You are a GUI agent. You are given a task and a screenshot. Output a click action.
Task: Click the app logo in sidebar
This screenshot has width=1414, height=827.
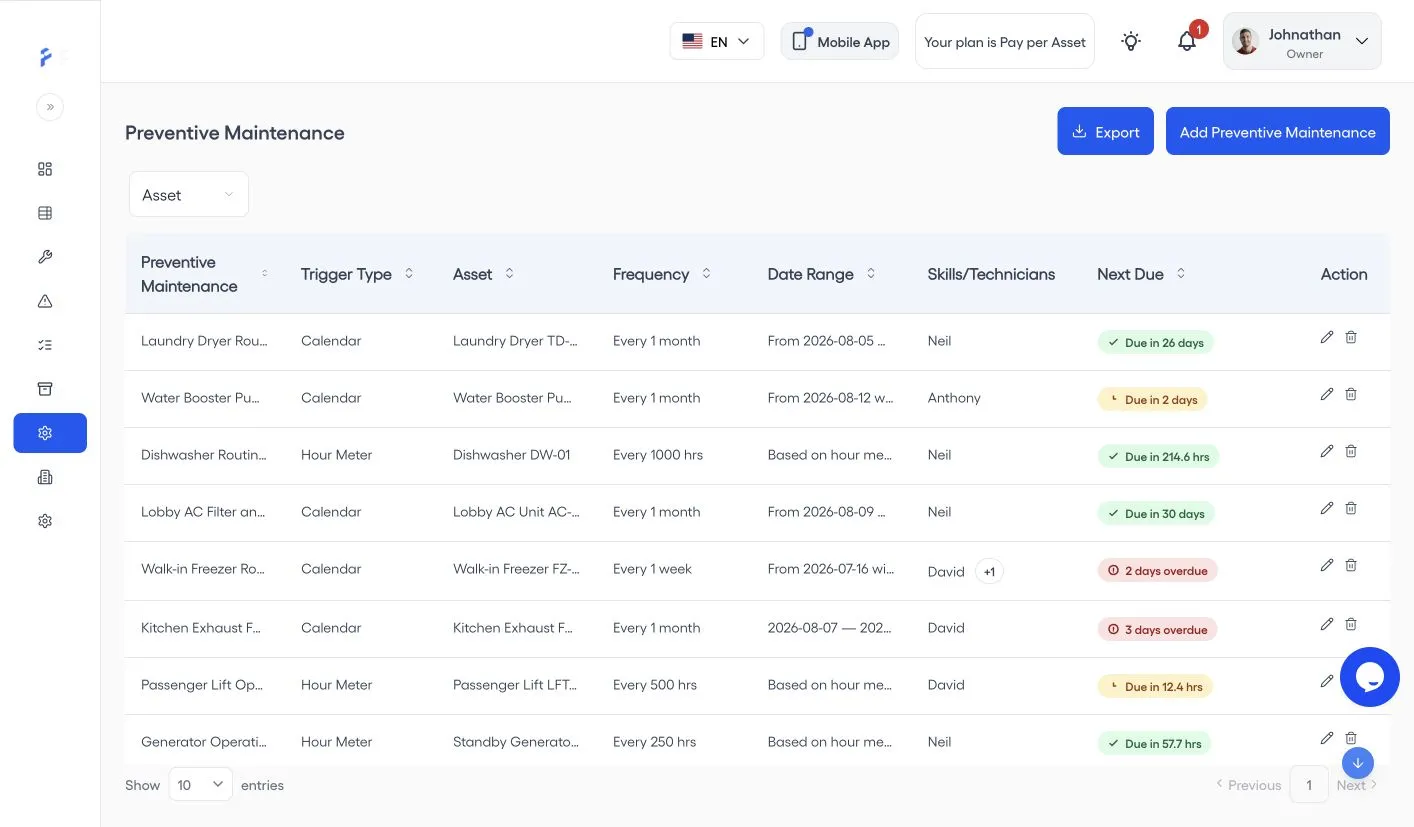47,58
